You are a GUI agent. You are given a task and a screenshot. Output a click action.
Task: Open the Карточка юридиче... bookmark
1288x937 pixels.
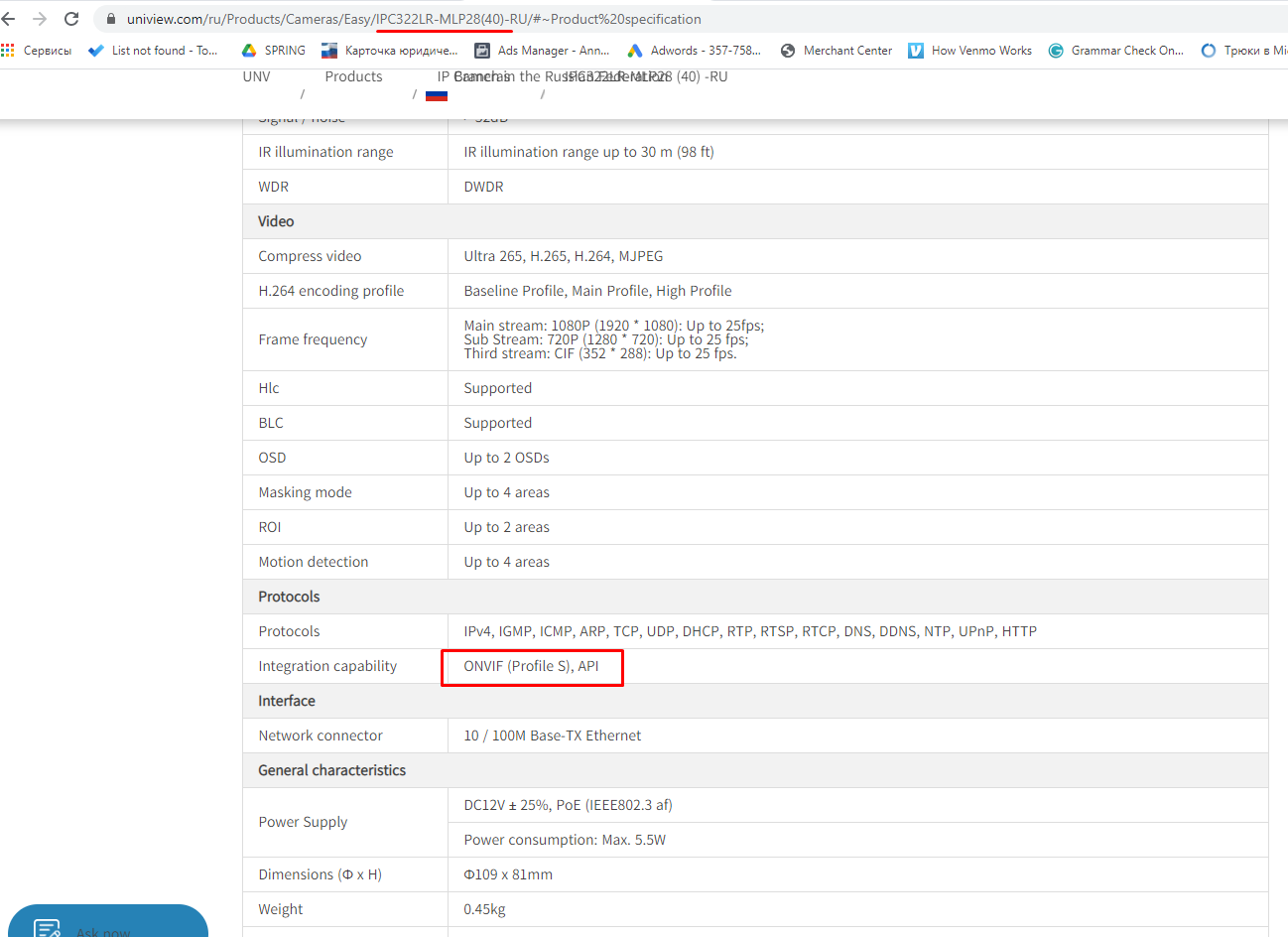click(x=390, y=51)
